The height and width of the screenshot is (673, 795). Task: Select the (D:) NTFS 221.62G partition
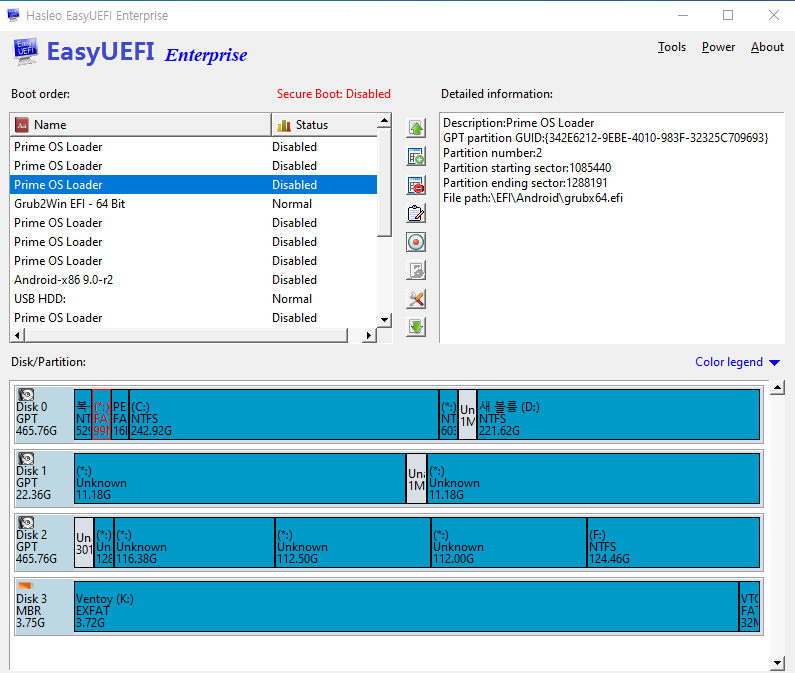(x=619, y=414)
